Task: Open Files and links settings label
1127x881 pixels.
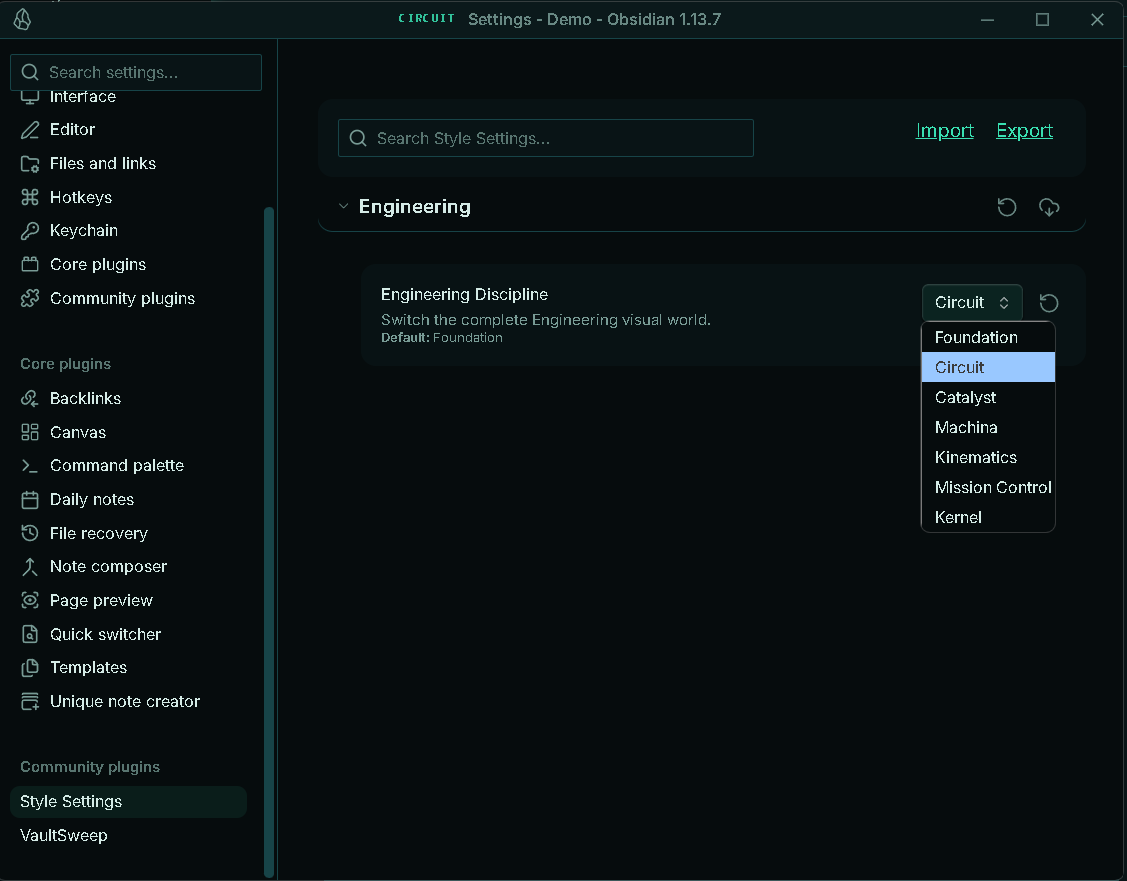Action: coord(103,164)
